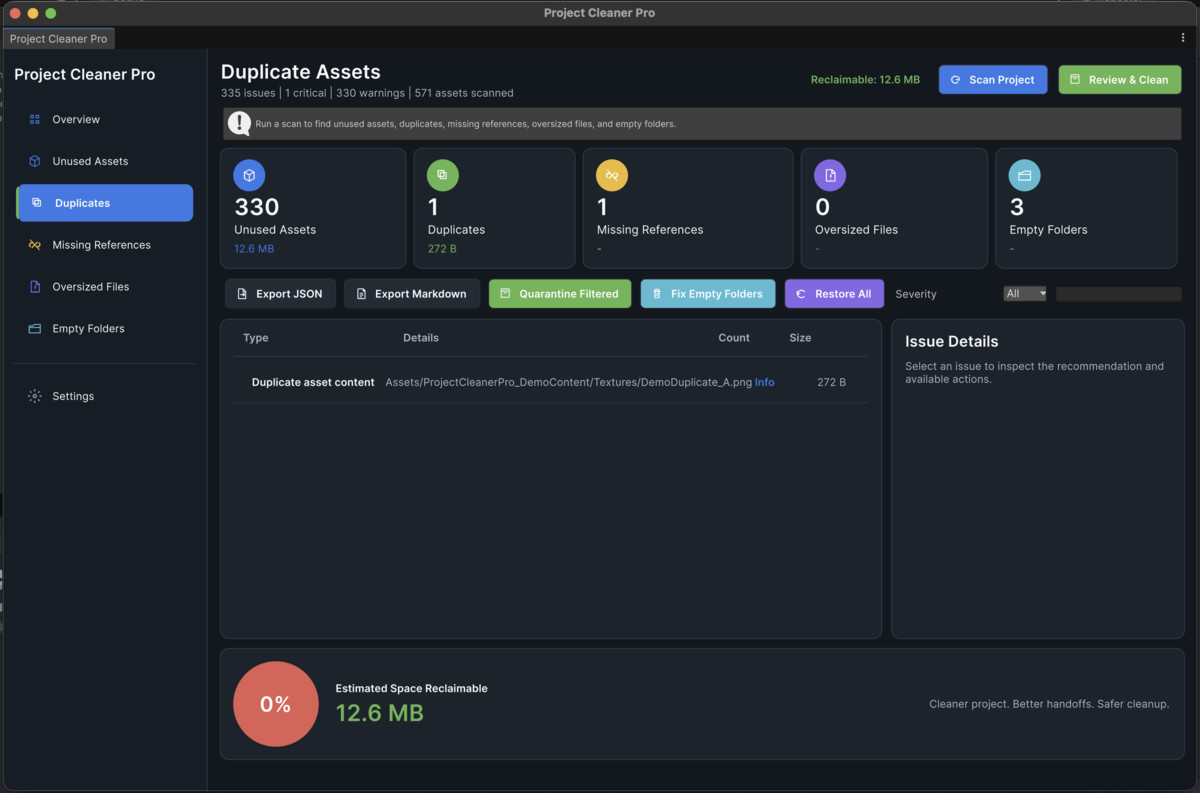Open the three-dot window options menu

tap(1183, 38)
